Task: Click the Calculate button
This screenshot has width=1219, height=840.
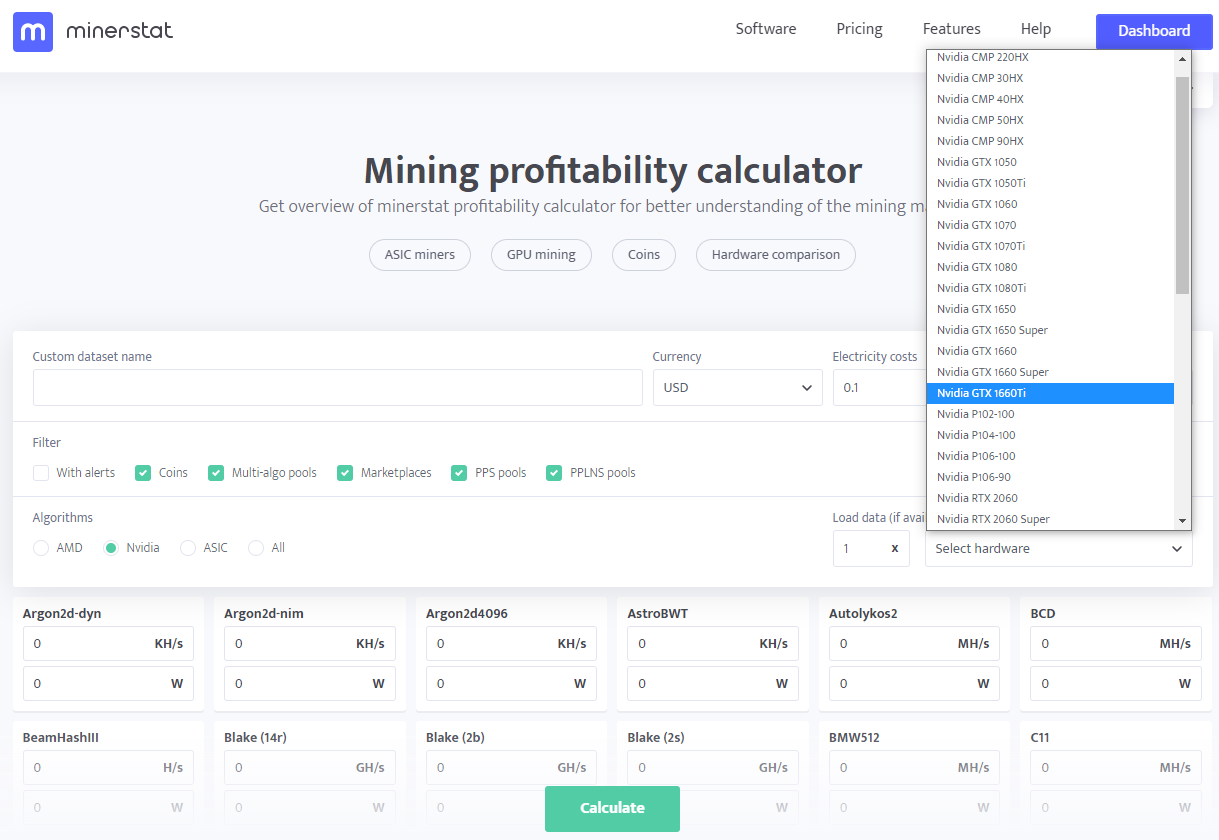Action: pyautogui.click(x=612, y=808)
